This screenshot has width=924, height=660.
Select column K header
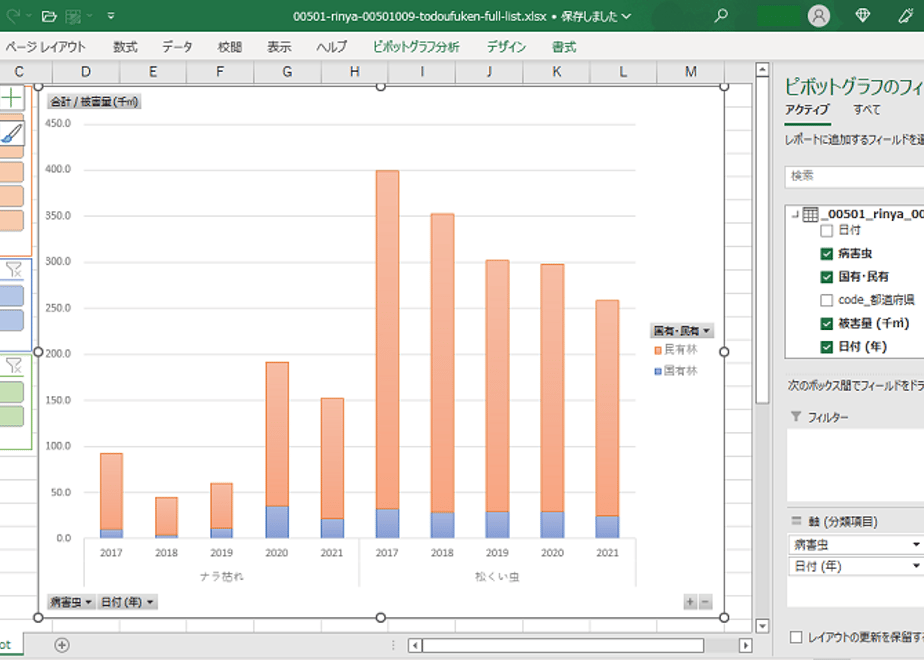pos(556,72)
